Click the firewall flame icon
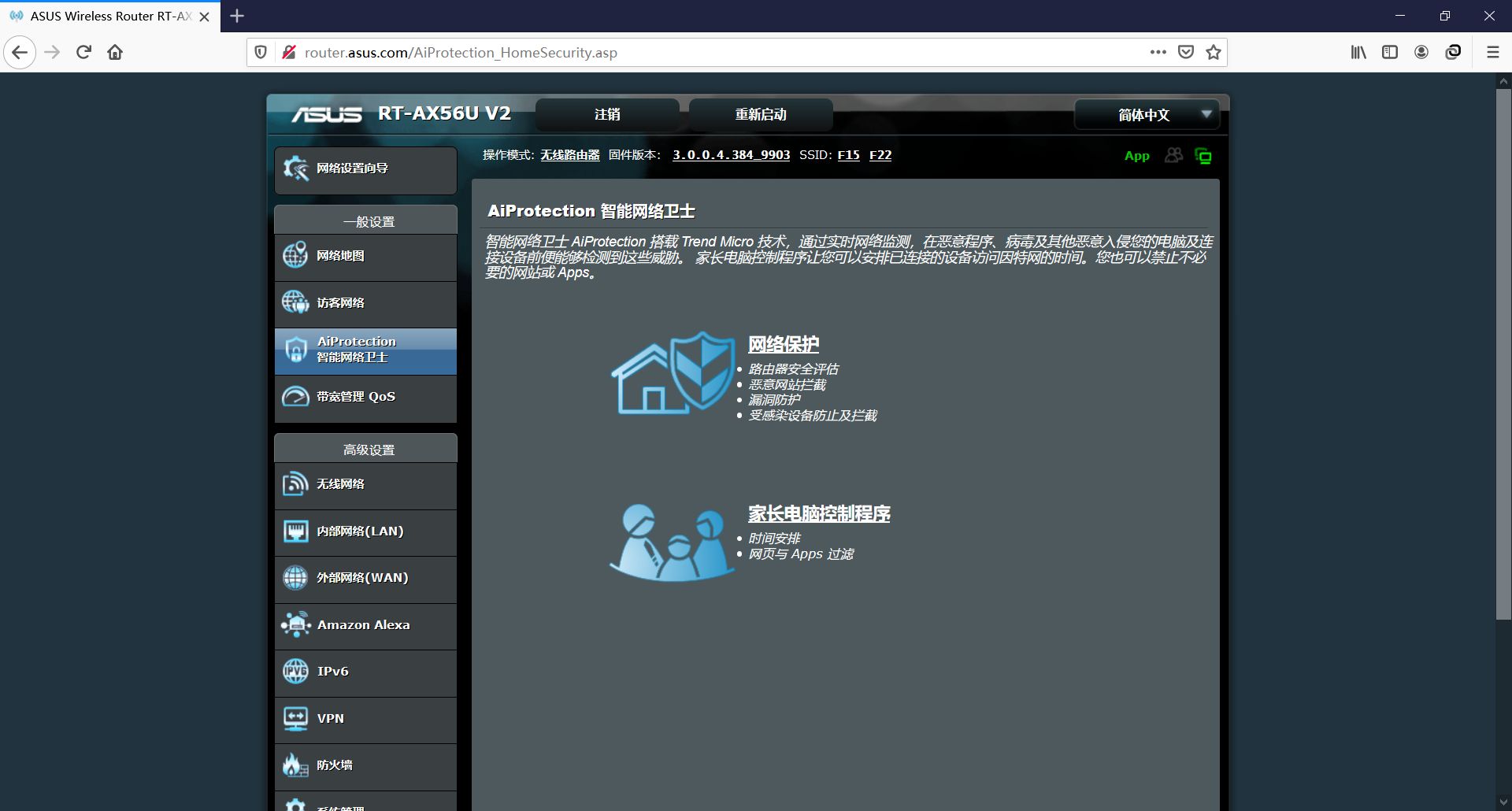This screenshot has width=1512, height=811. pyautogui.click(x=295, y=765)
